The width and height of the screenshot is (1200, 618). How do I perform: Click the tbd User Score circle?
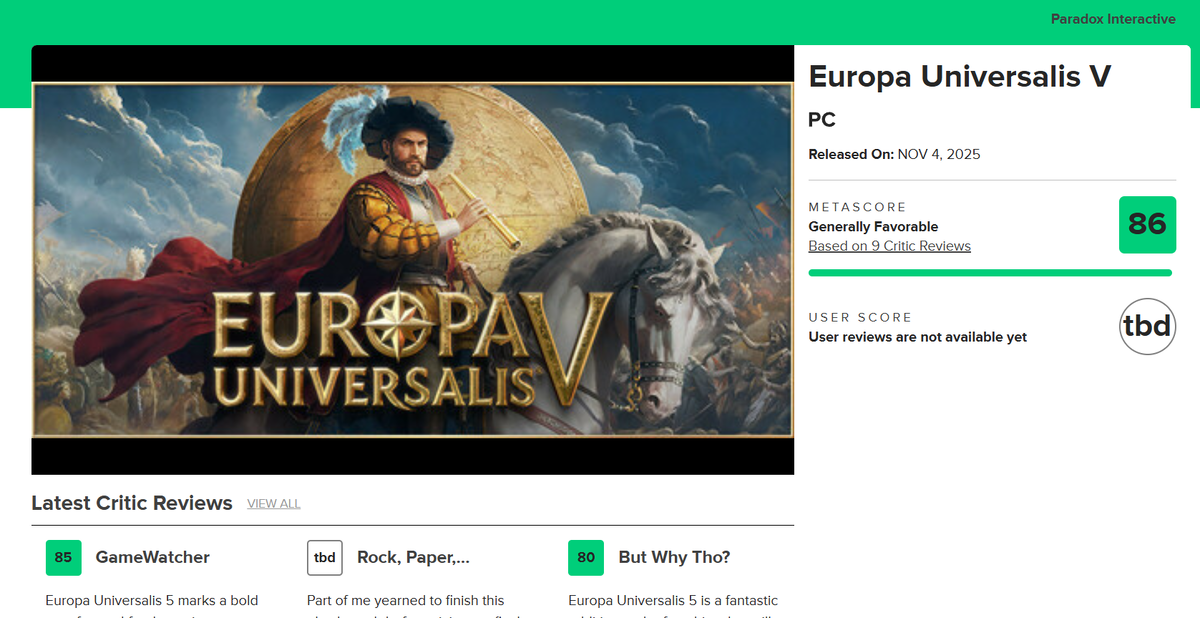[1147, 326]
